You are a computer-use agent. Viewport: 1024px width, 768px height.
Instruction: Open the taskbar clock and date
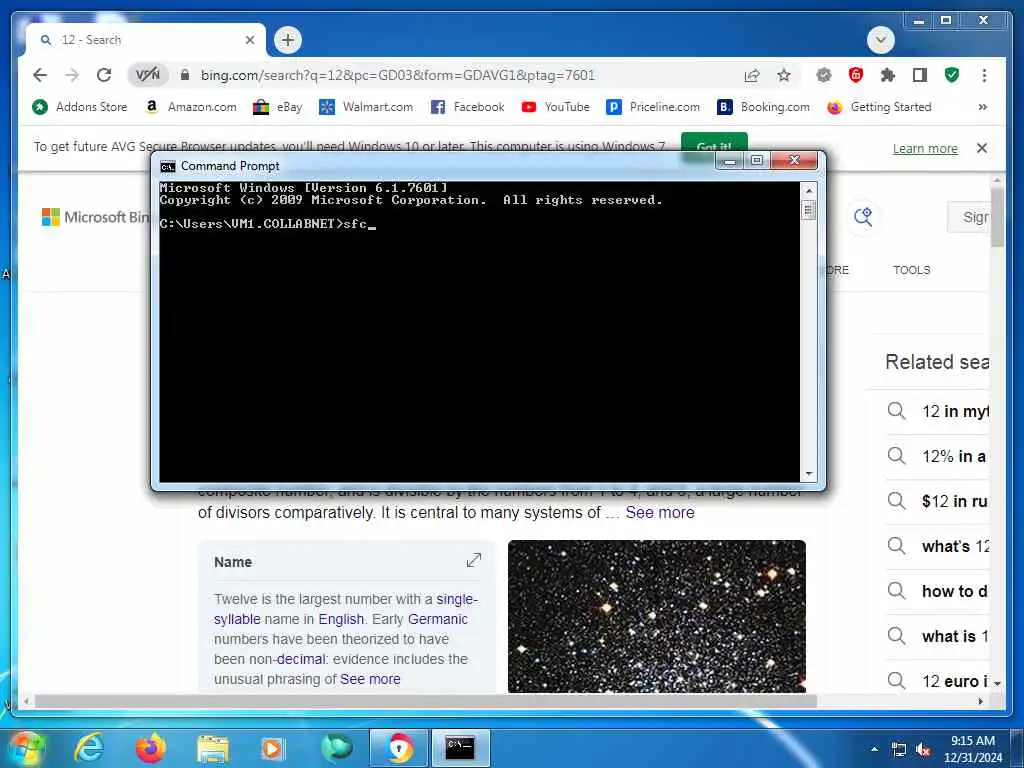pos(973,749)
